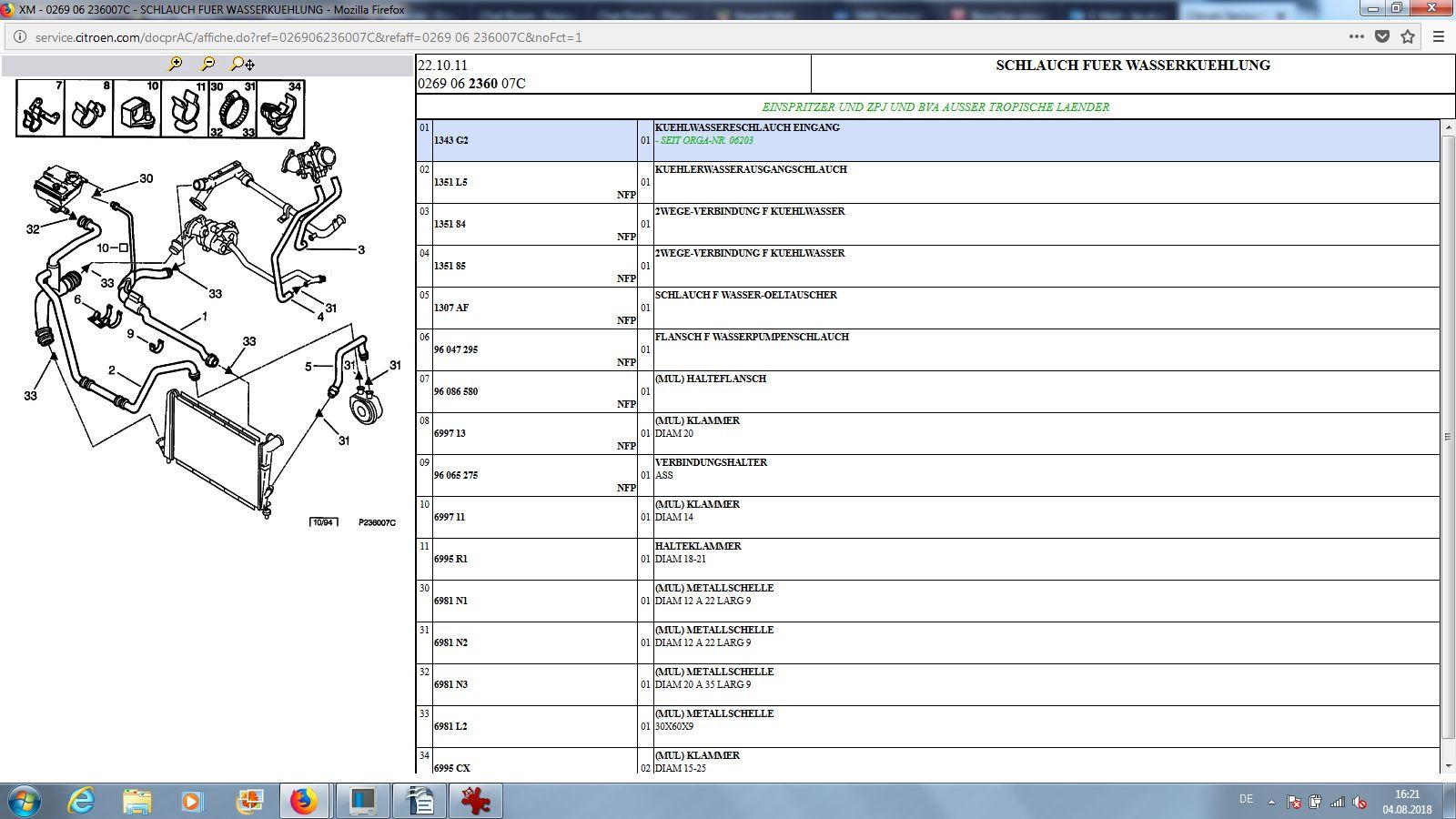Switch to the Firefox taskbar button
Viewport: 1456px width, 819px height.
pos(304,801)
